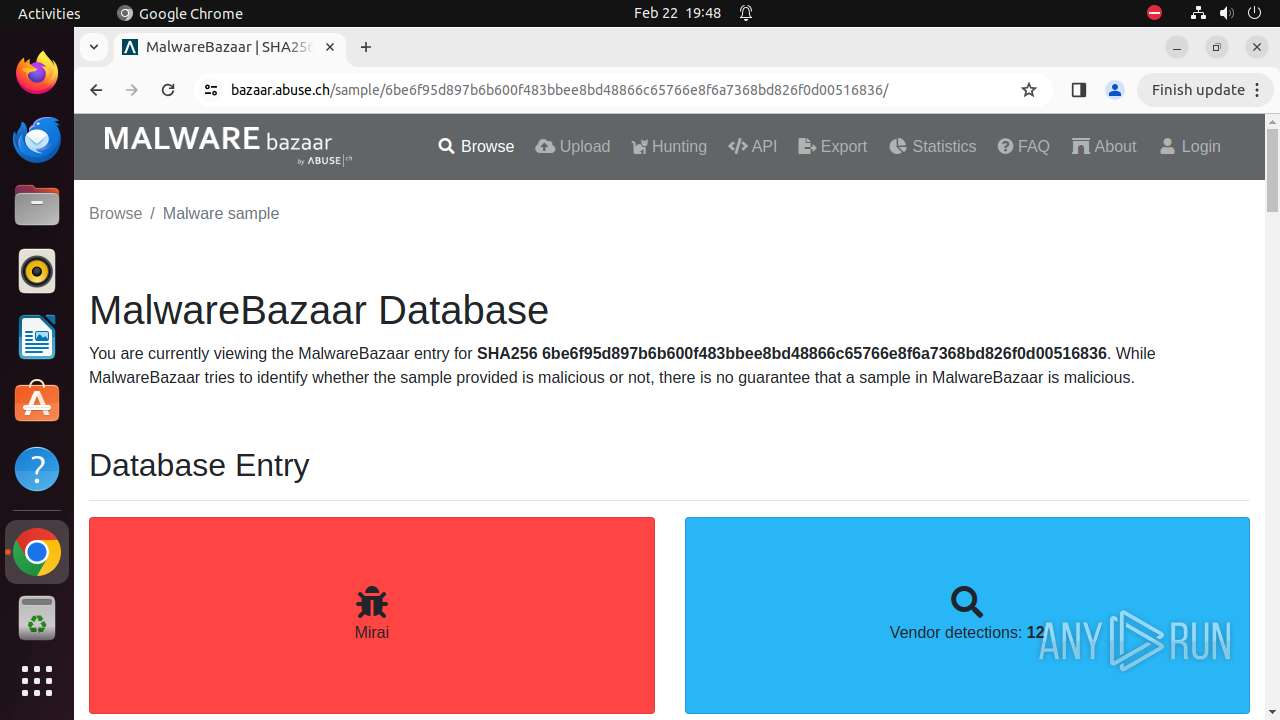1280x720 pixels.
Task: Launch Thunderbird mail from the dock
Action: pos(37,139)
